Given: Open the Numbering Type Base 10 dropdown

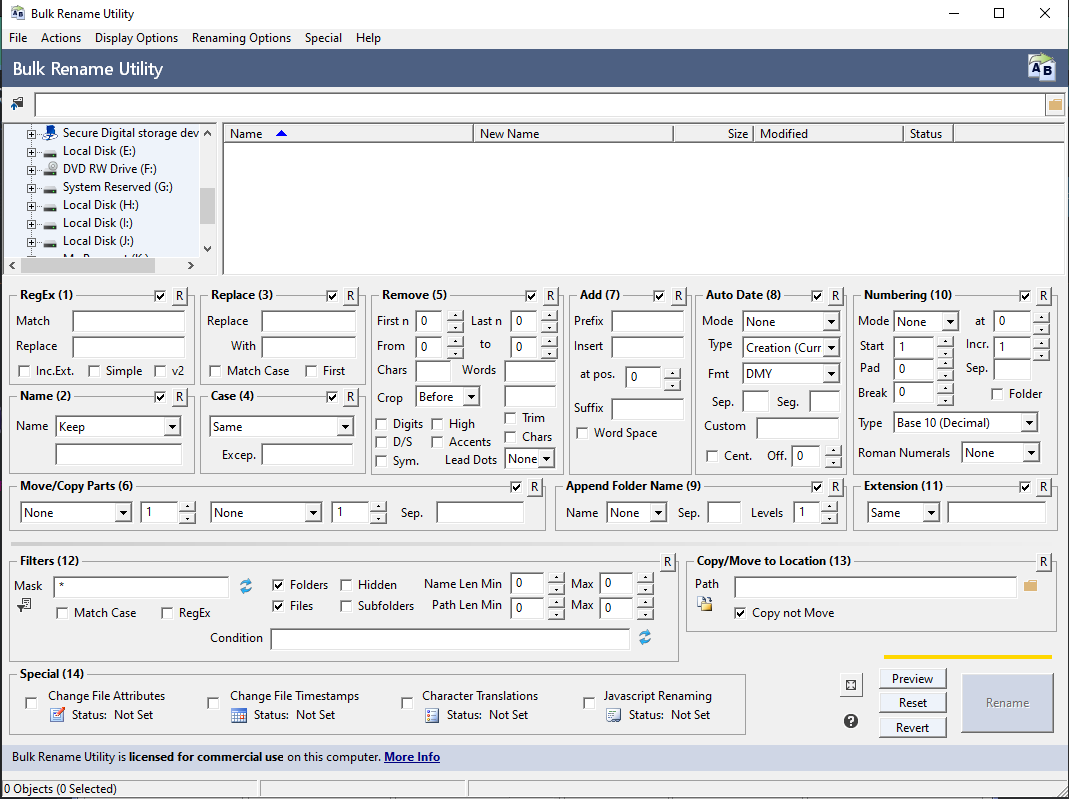Looking at the screenshot, I should [1029, 423].
